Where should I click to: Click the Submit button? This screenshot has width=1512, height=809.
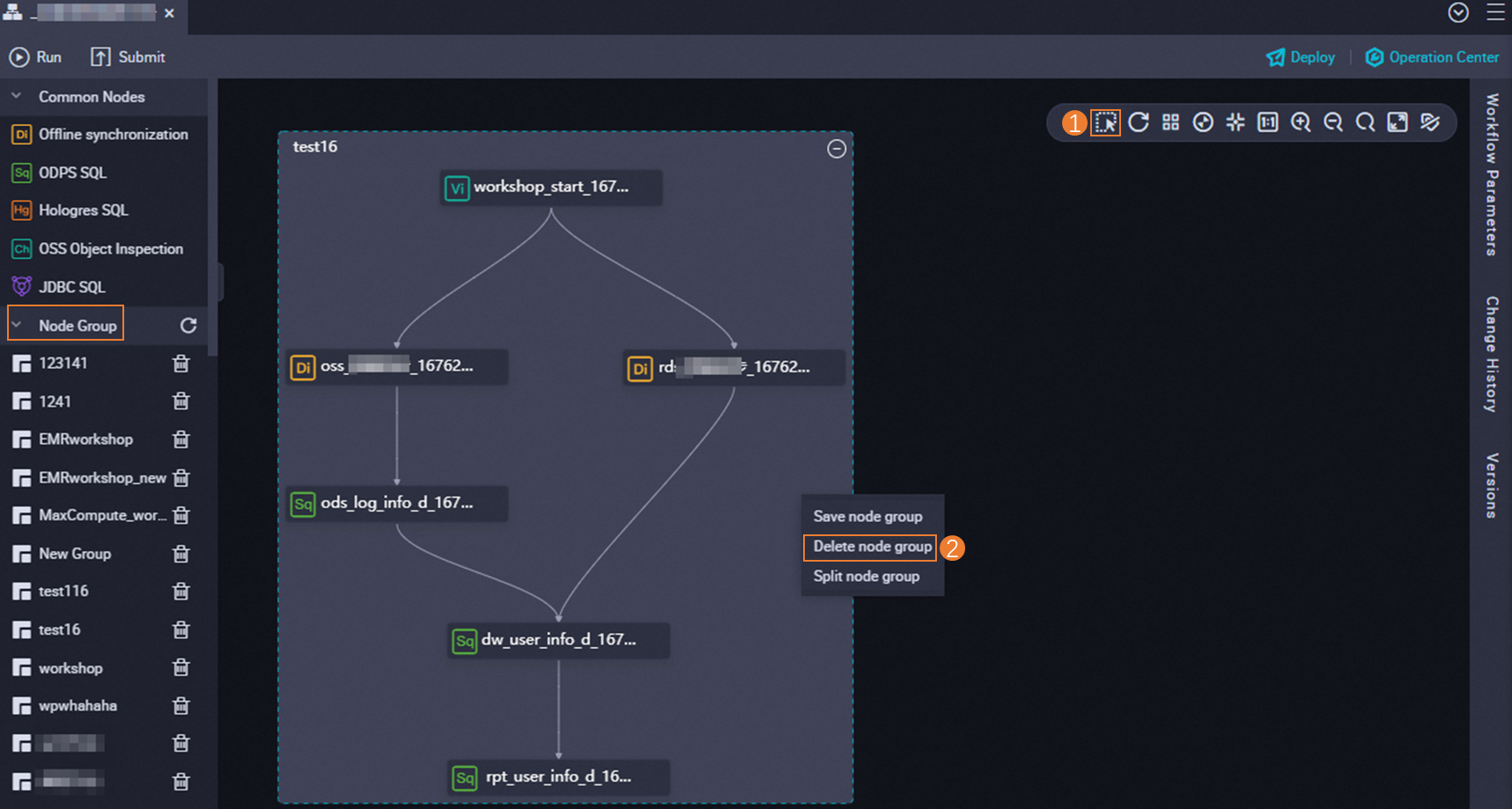(x=128, y=57)
